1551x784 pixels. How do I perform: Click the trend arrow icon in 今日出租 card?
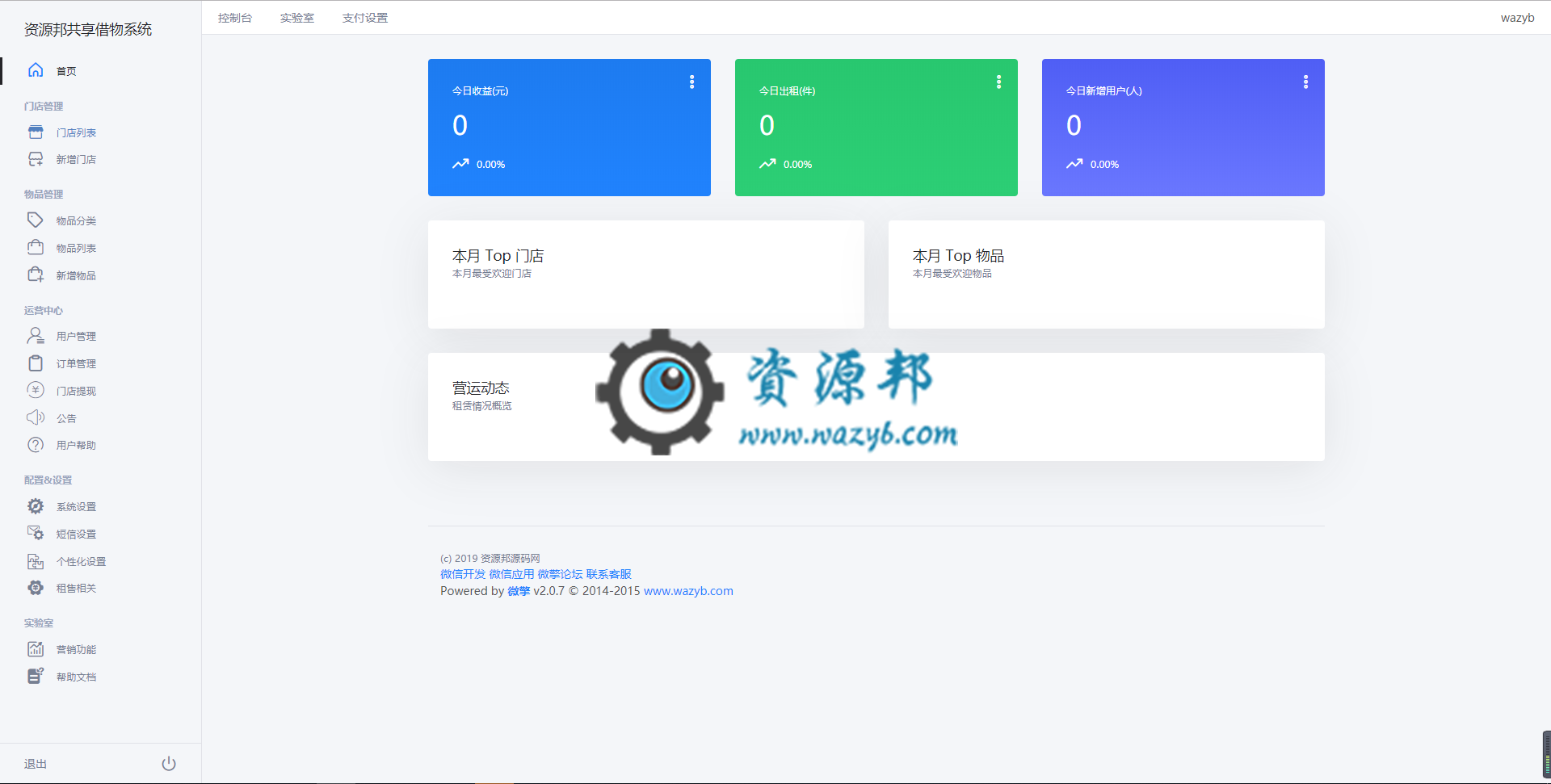pyautogui.click(x=767, y=164)
